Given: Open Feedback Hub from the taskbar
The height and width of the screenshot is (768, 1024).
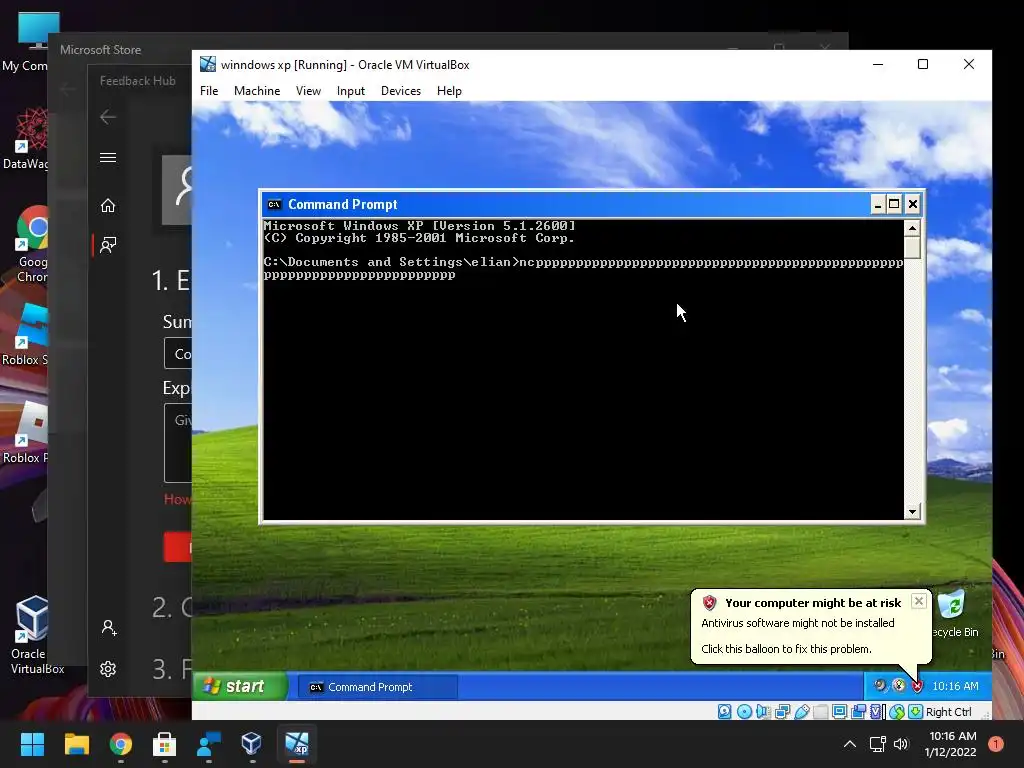Looking at the screenshot, I should pos(208,744).
